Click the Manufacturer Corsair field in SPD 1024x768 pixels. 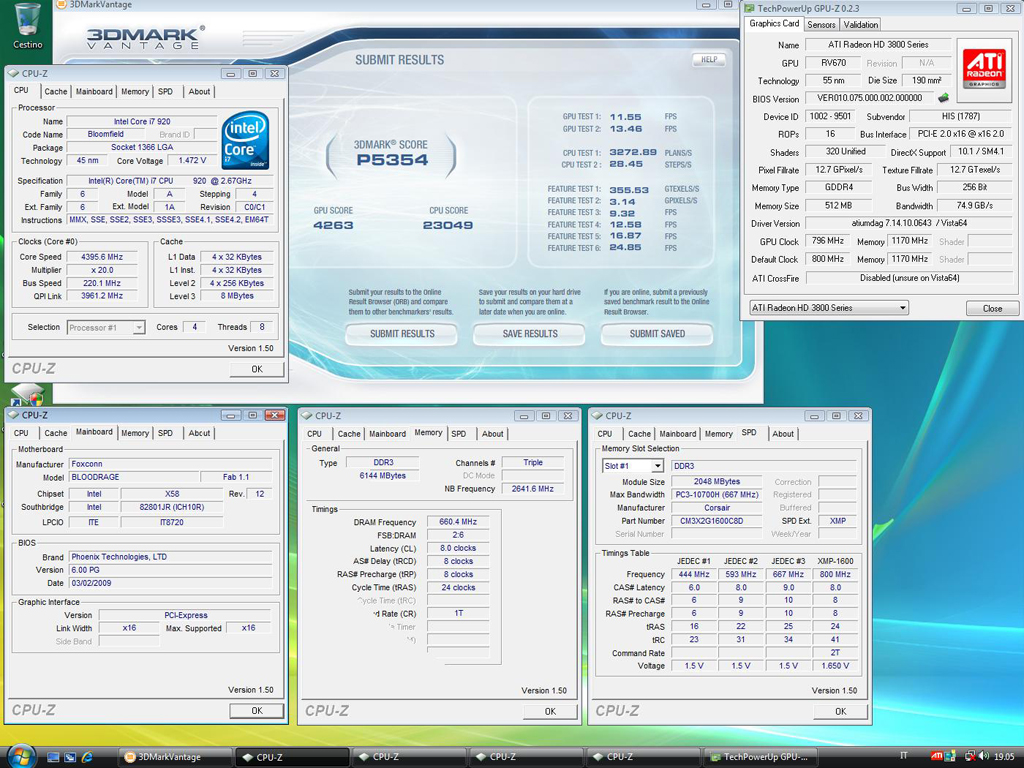[x=716, y=507]
